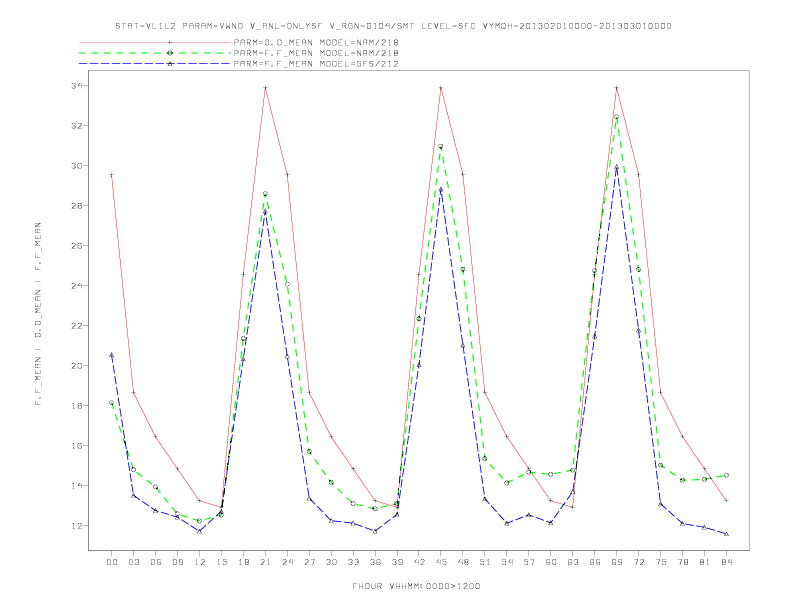792x612 pixels.
Task: Click x-axis tick label 06
Action: pyautogui.click(x=156, y=562)
